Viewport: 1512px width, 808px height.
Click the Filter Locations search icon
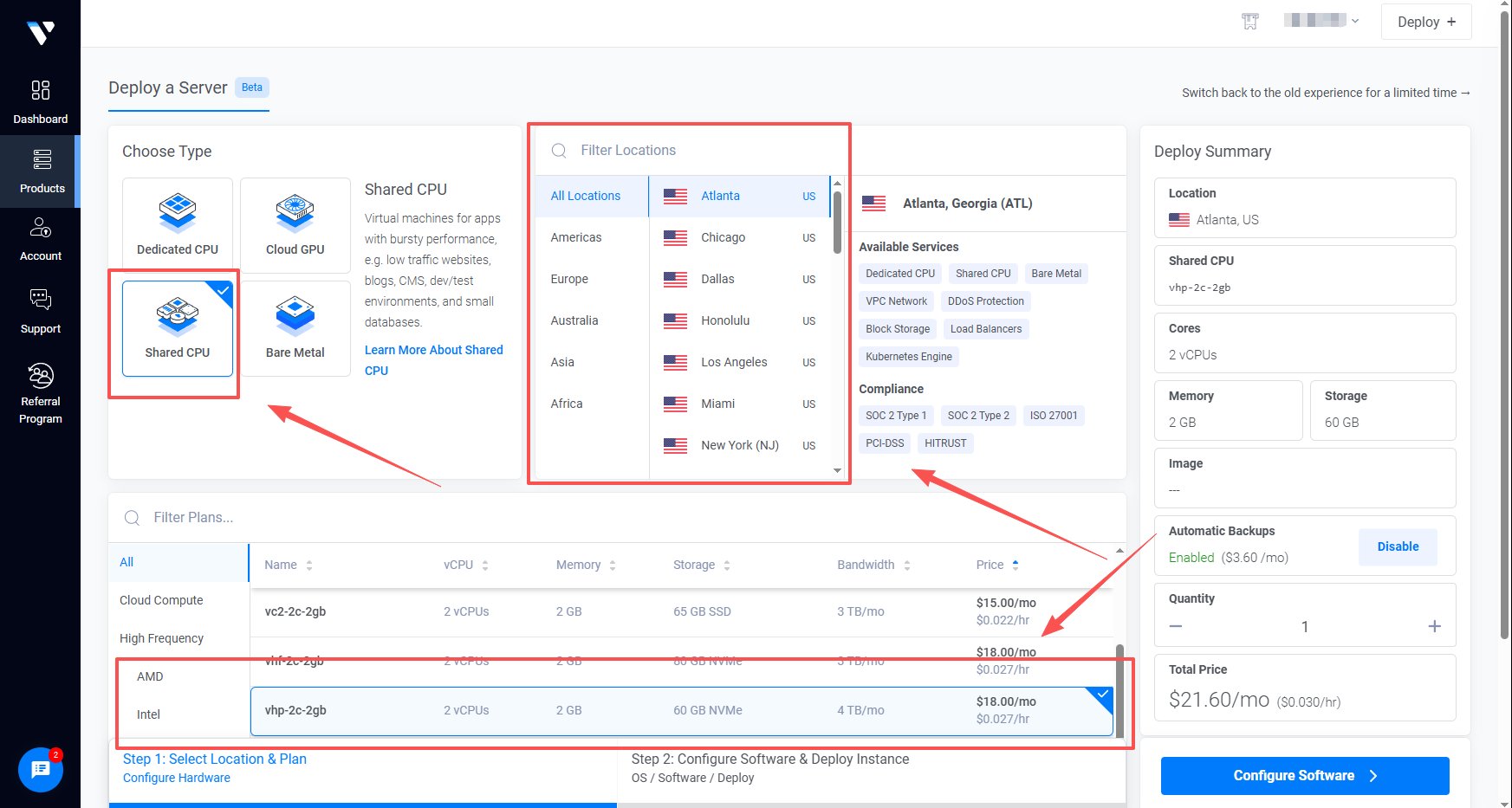[x=560, y=151]
